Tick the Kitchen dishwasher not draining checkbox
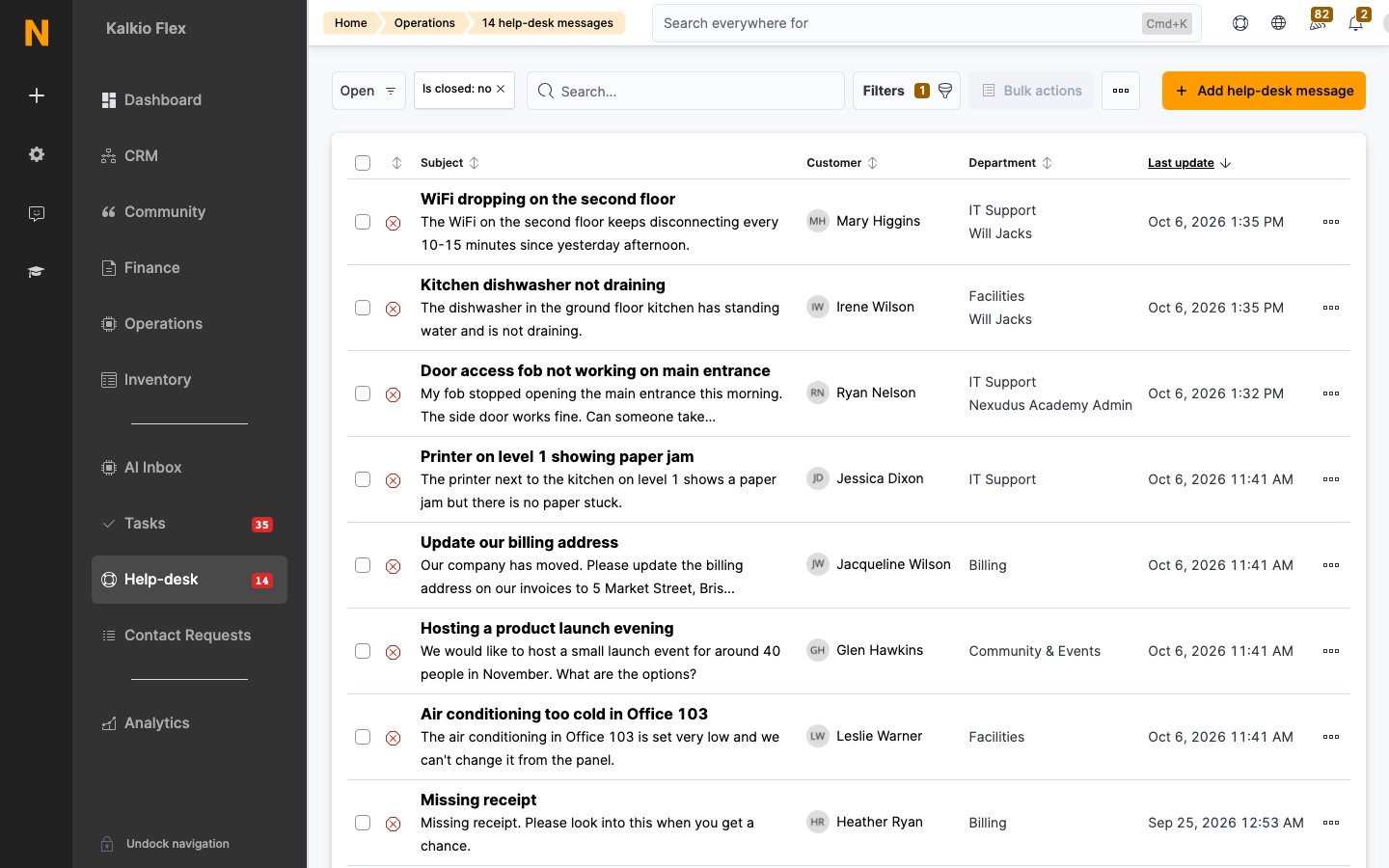The height and width of the screenshot is (868, 1389). click(x=363, y=308)
